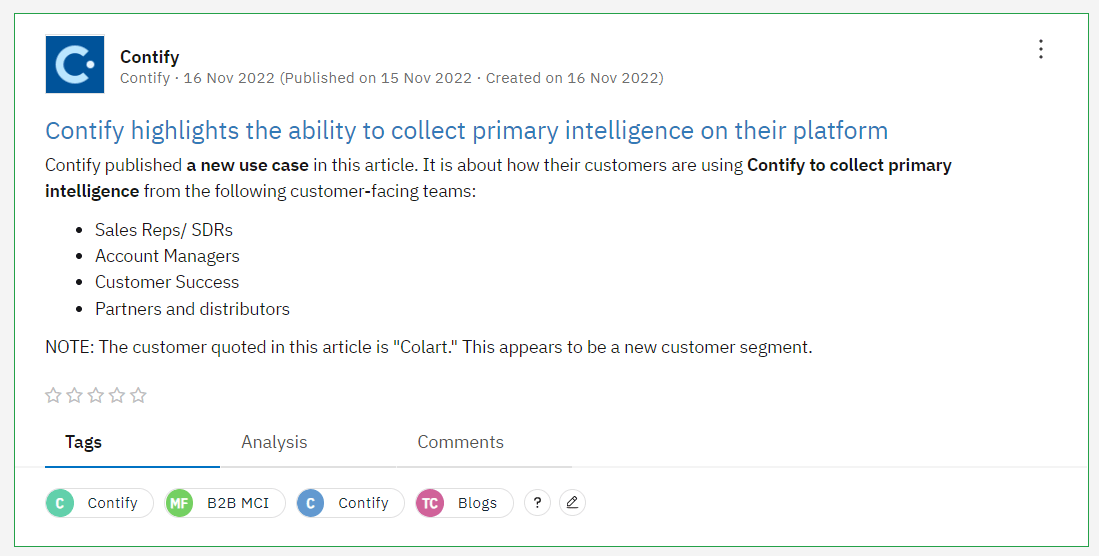Rate the article five stars
This screenshot has height=556, width=1099.
pyautogui.click(x=139, y=395)
